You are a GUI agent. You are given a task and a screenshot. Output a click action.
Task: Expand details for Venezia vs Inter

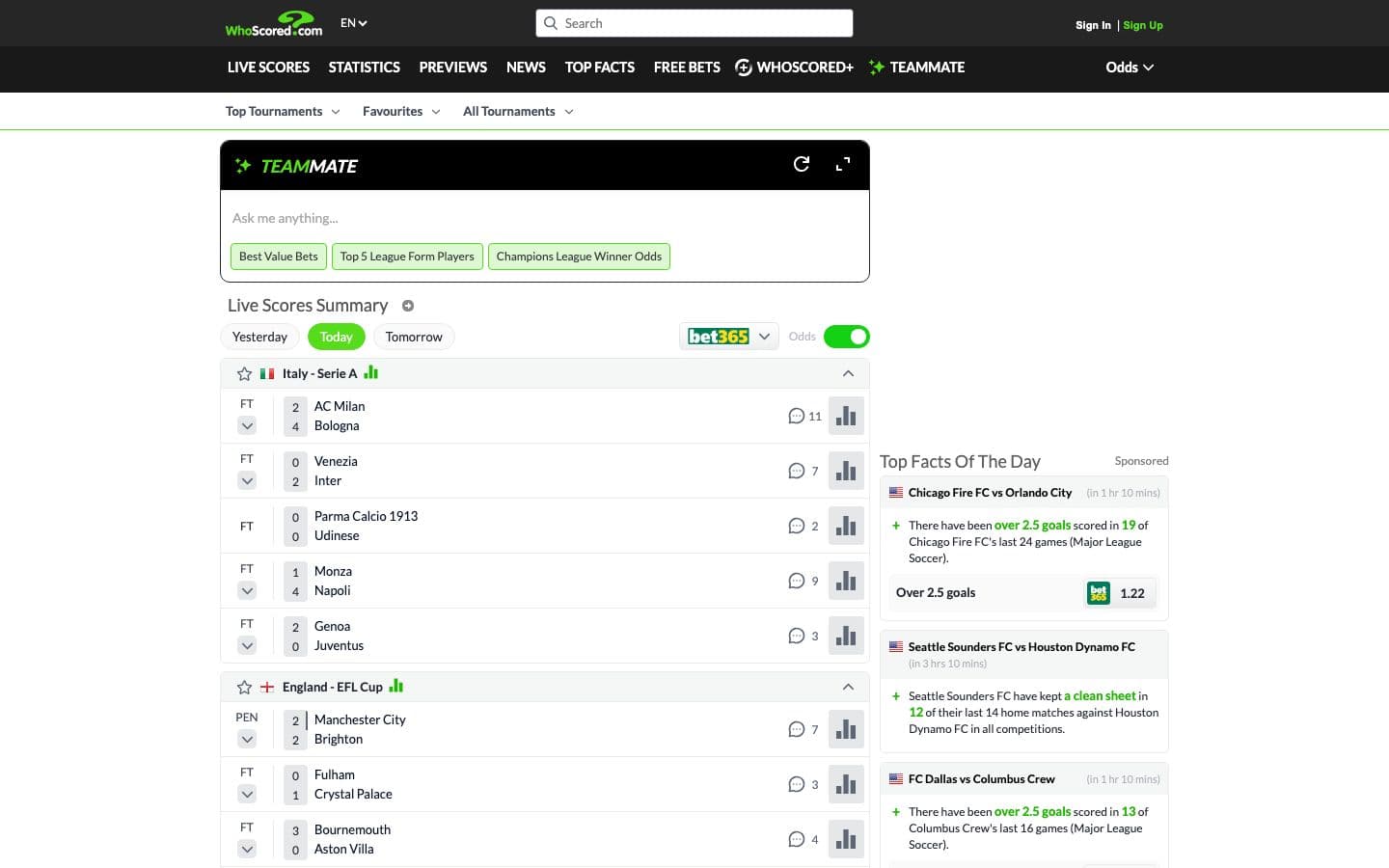[247, 480]
